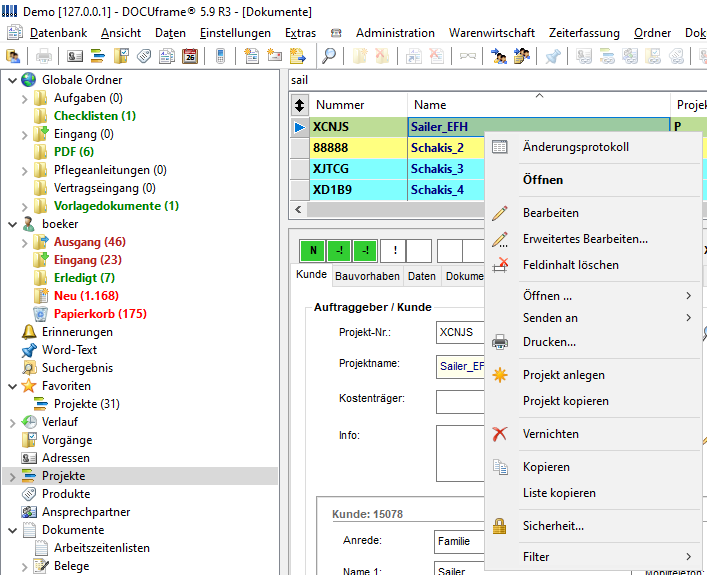Screen dimensions: 707x575
Task: Select Bearbeiten in the context menu
Action: coord(593,213)
